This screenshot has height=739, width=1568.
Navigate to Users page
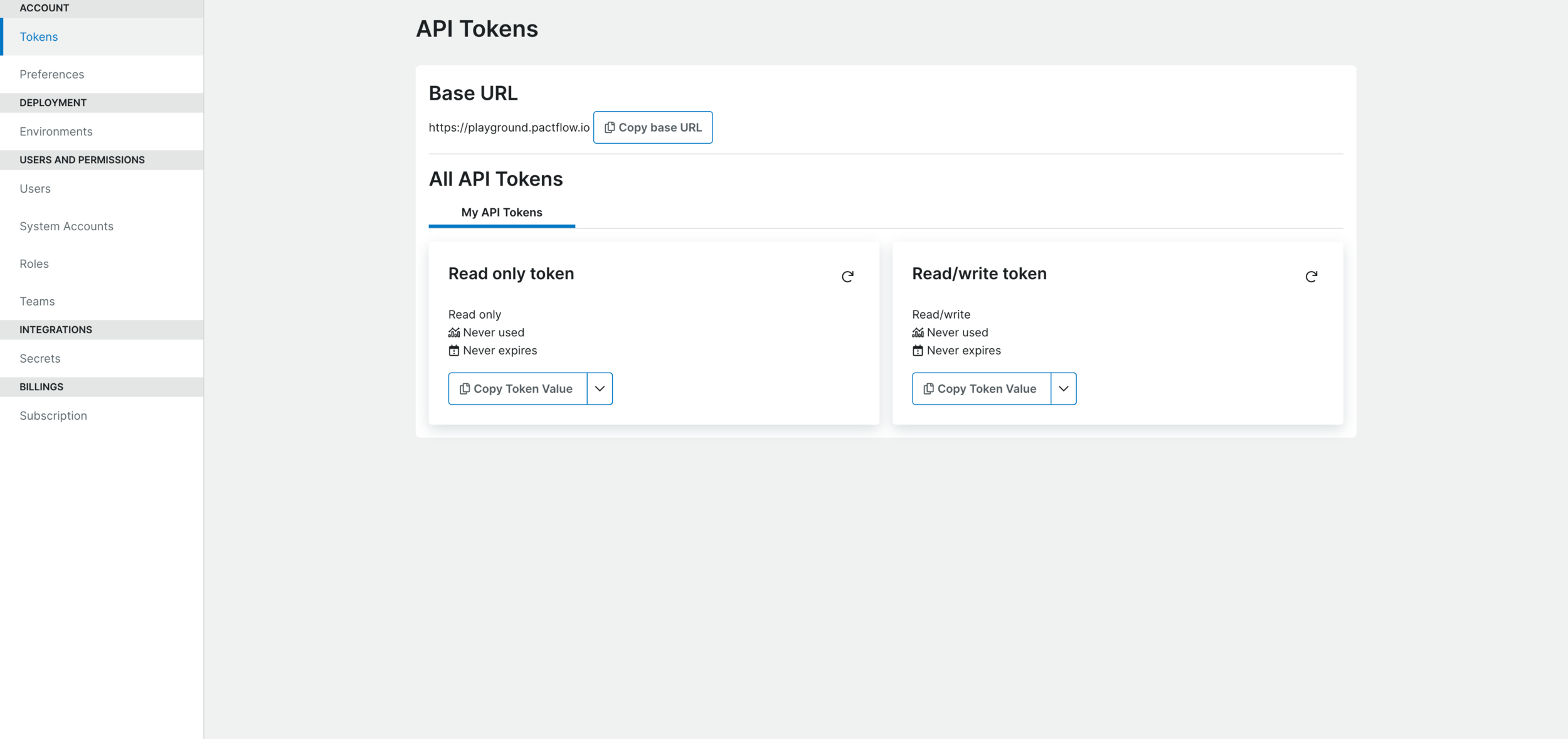click(x=35, y=189)
